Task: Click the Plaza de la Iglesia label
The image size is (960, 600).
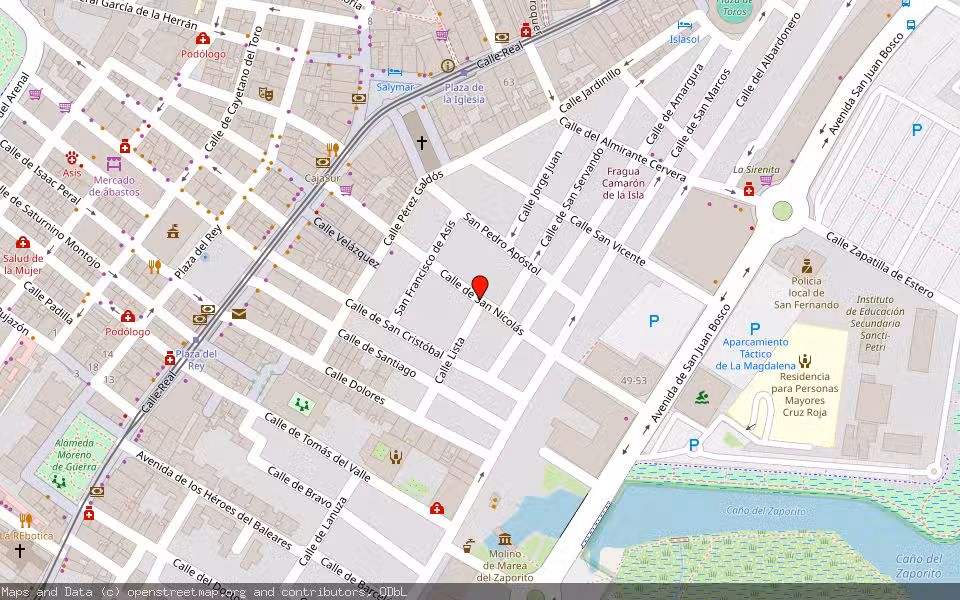Action: click(464, 93)
